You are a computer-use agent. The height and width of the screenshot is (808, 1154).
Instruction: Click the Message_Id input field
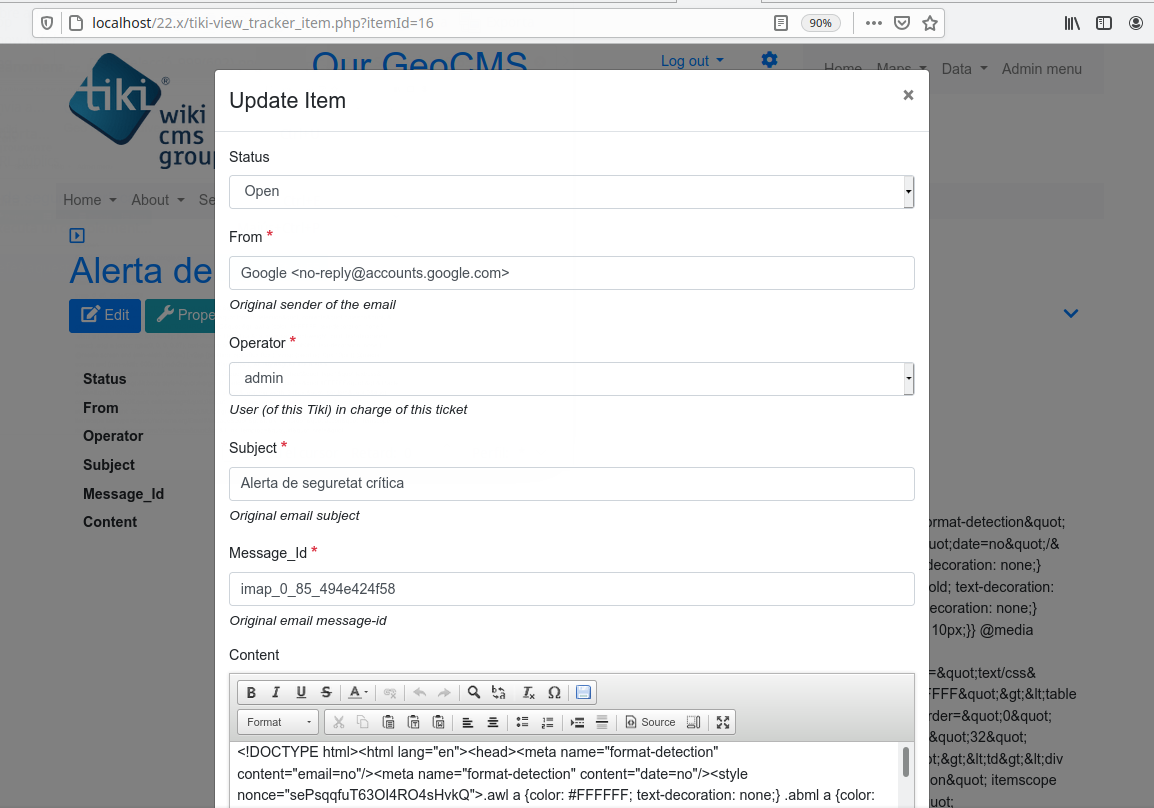572,589
